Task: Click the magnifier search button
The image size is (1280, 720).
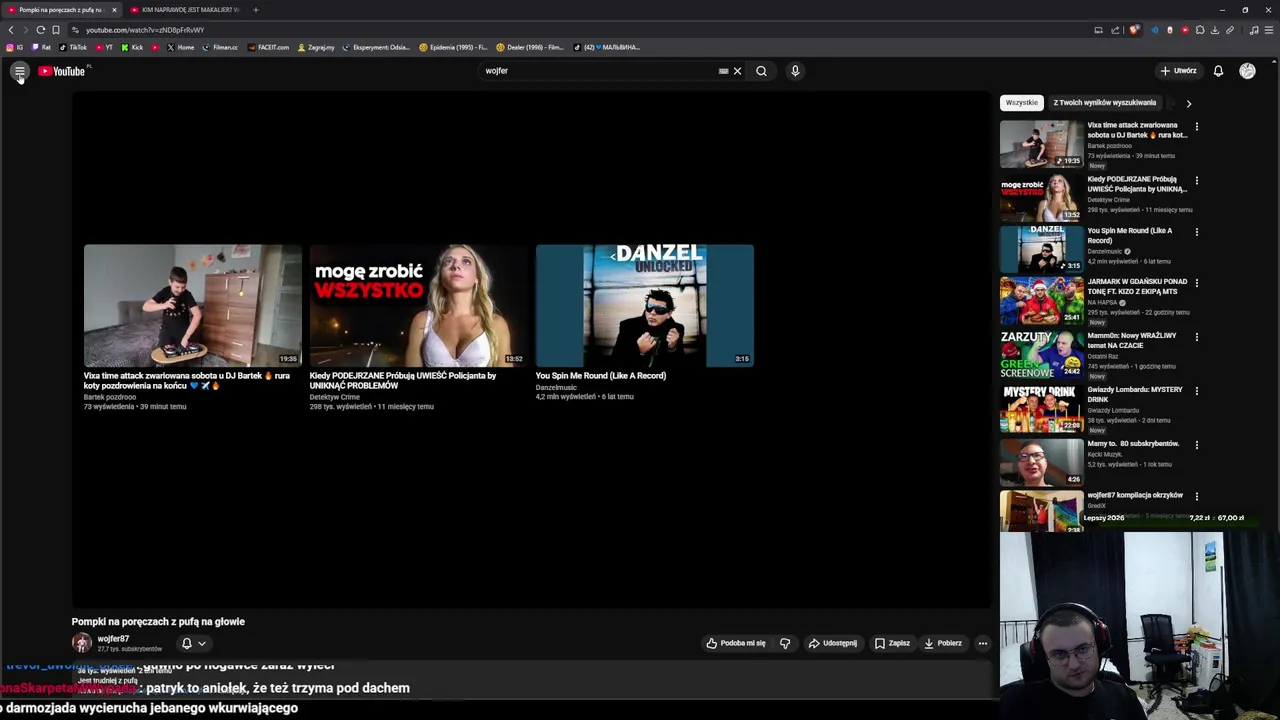Action: click(761, 71)
